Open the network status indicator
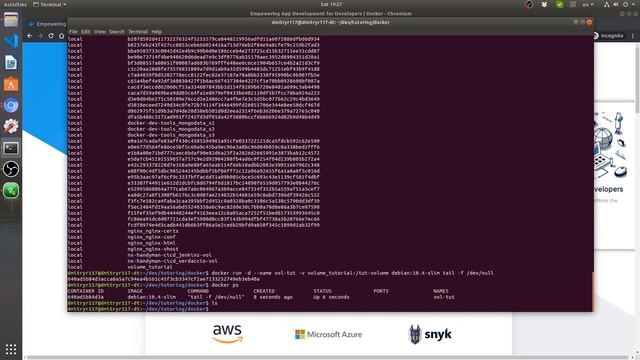 tap(607, 4)
